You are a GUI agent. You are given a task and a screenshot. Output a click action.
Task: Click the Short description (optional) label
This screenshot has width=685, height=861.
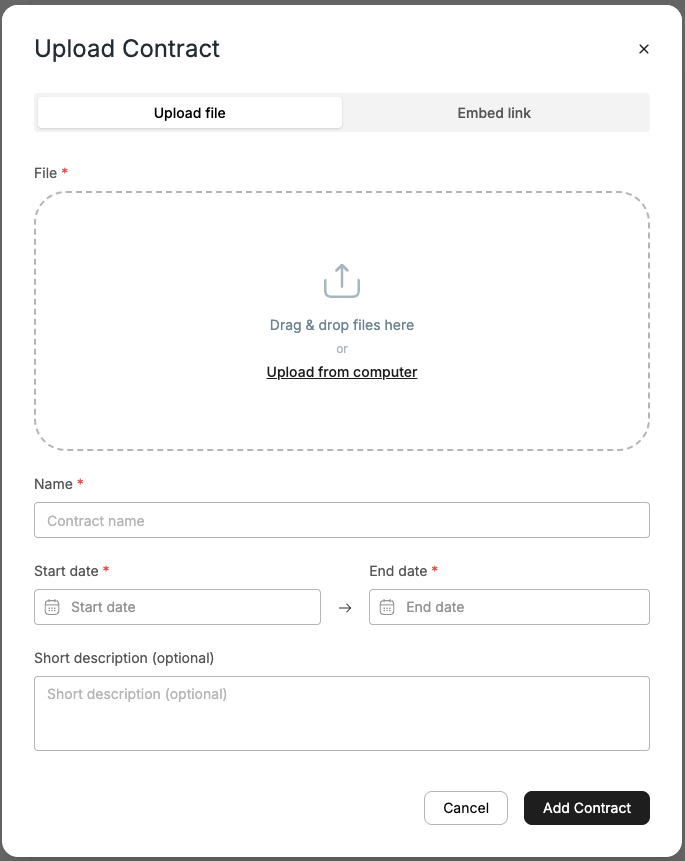tap(123, 658)
